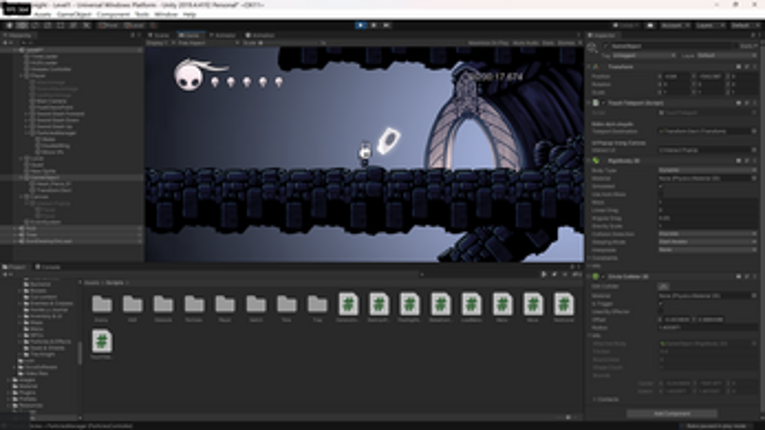The height and width of the screenshot is (430, 765).
Task: Open the Collision Detection dropdown
Action: pos(707,234)
